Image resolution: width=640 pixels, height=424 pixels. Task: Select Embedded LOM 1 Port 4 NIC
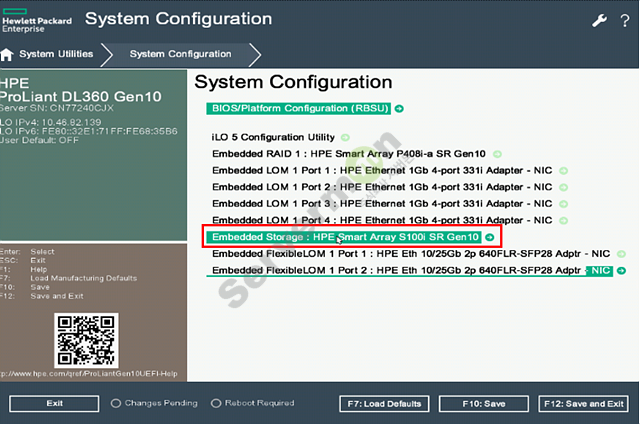pos(382,220)
